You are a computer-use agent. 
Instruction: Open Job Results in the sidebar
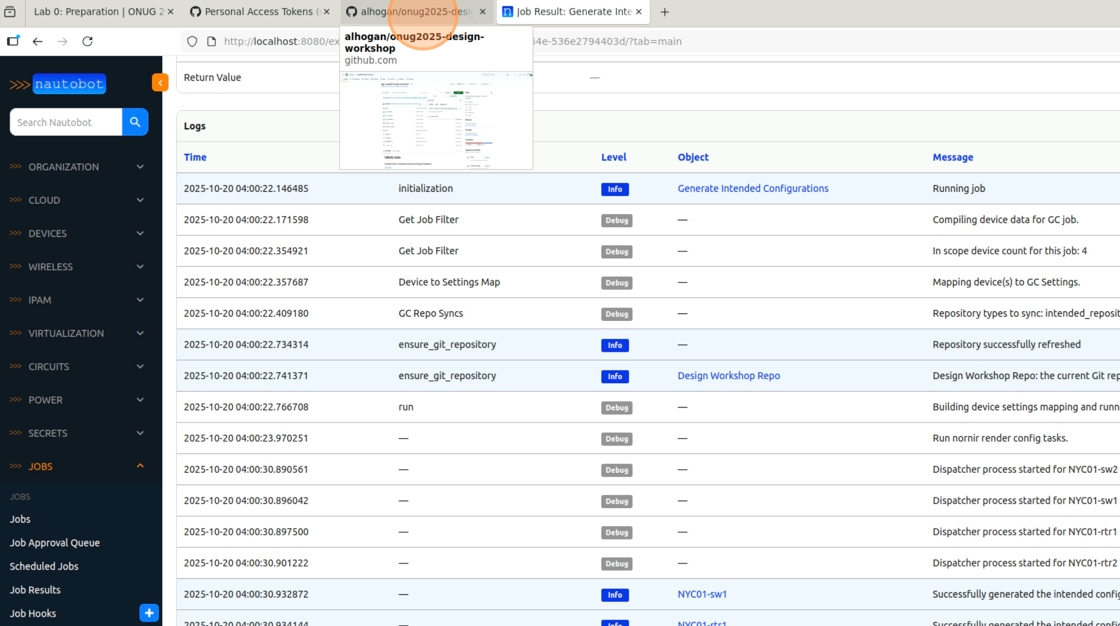pyautogui.click(x=35, y=590)
